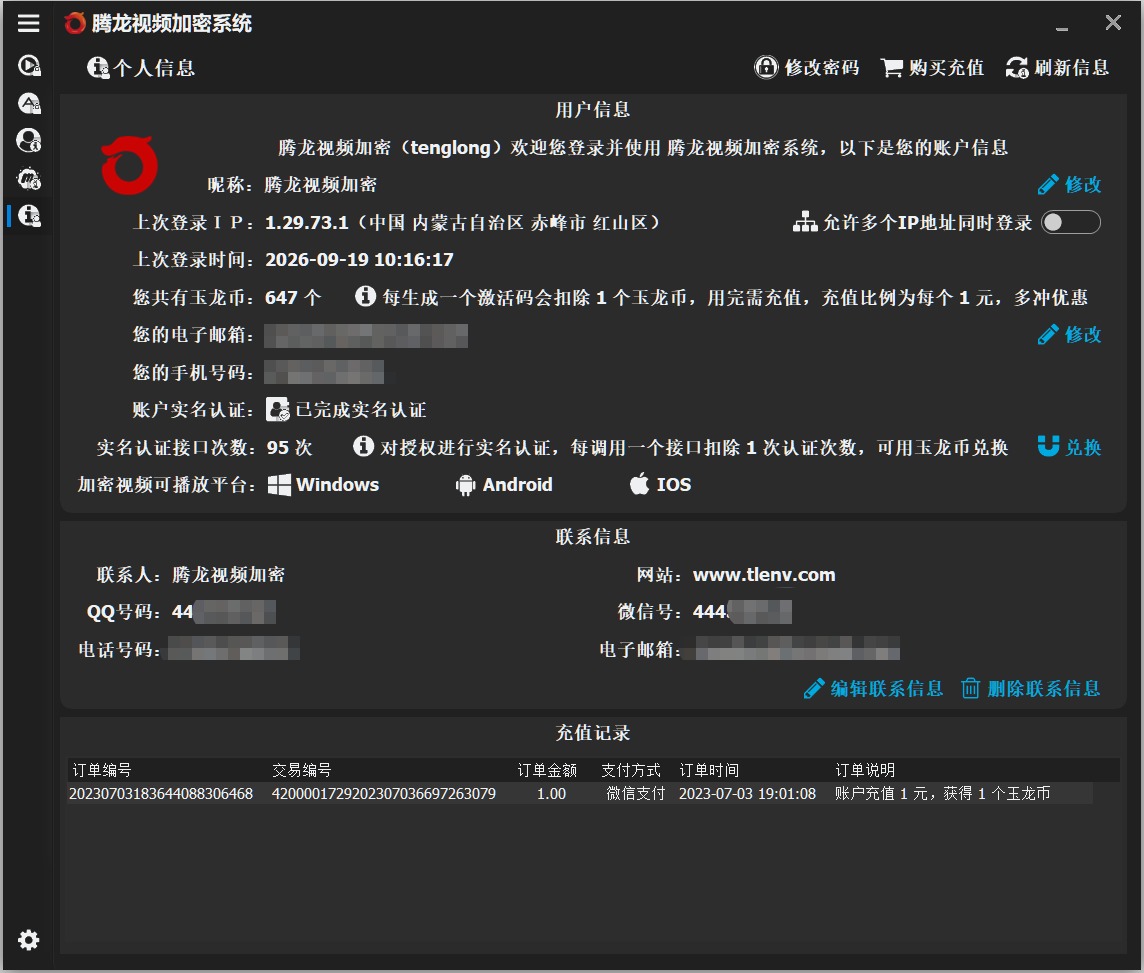Screen dimensions: 1144x973
Task: Open the M-badge sidebar icon
Action: pos(28,178)
